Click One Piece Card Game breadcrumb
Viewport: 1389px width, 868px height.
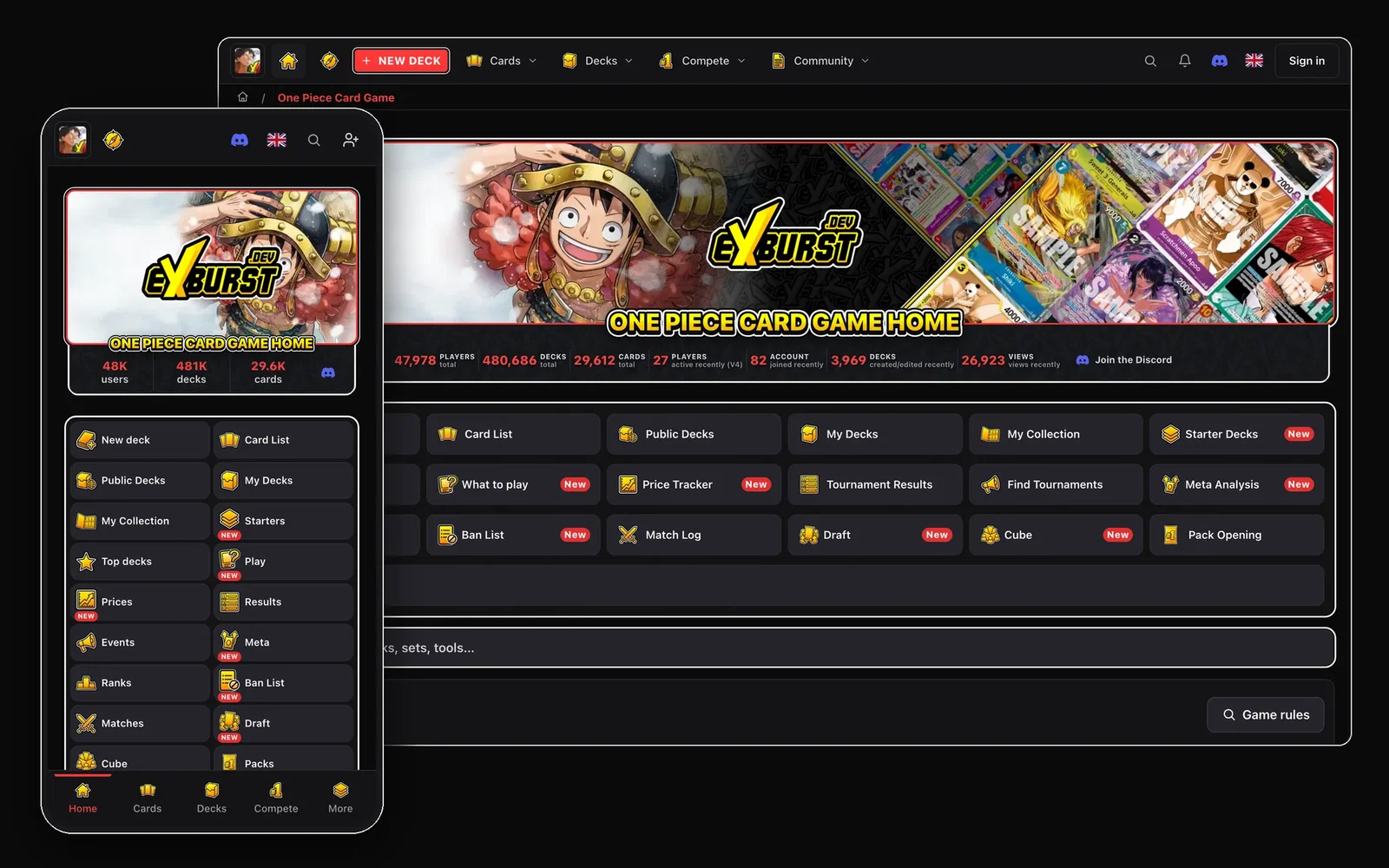336,97
